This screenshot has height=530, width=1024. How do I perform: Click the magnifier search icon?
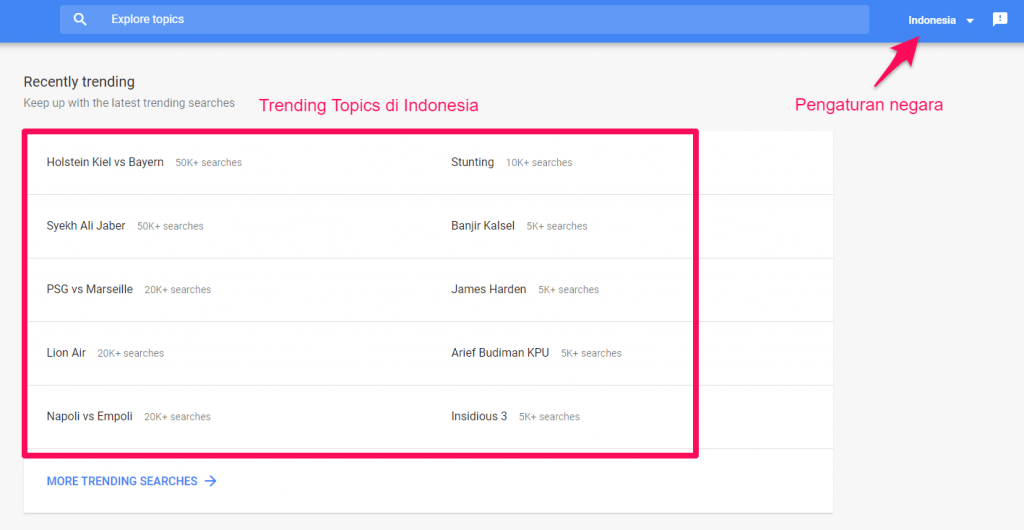tap(81, 19)
